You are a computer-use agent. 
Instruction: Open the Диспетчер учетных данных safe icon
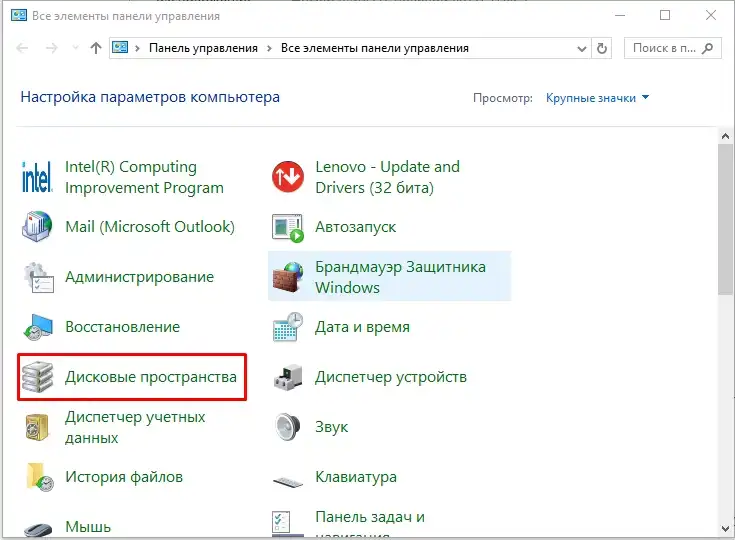[x=37, y=427]
